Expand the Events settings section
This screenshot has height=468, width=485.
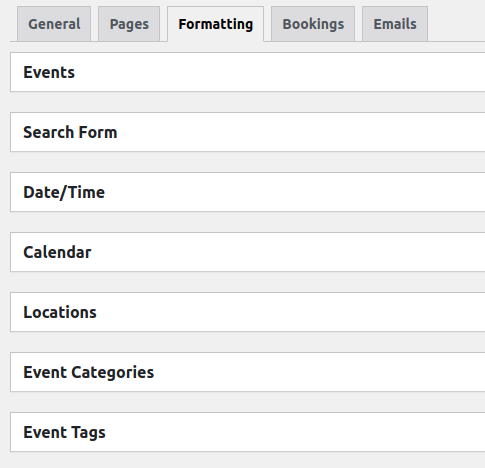[248, 72]
